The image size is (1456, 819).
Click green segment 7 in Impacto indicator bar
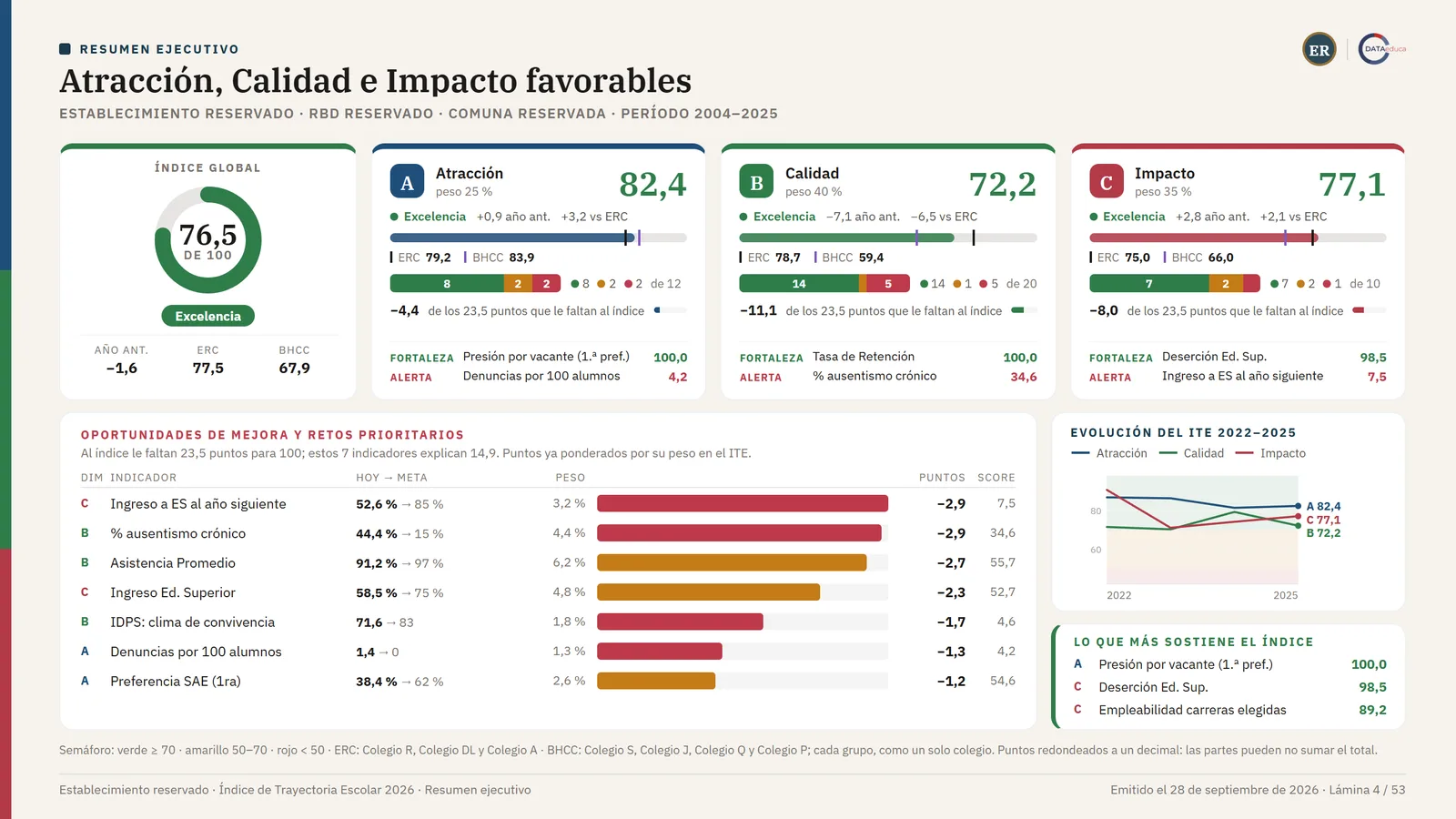point(1149,284)
